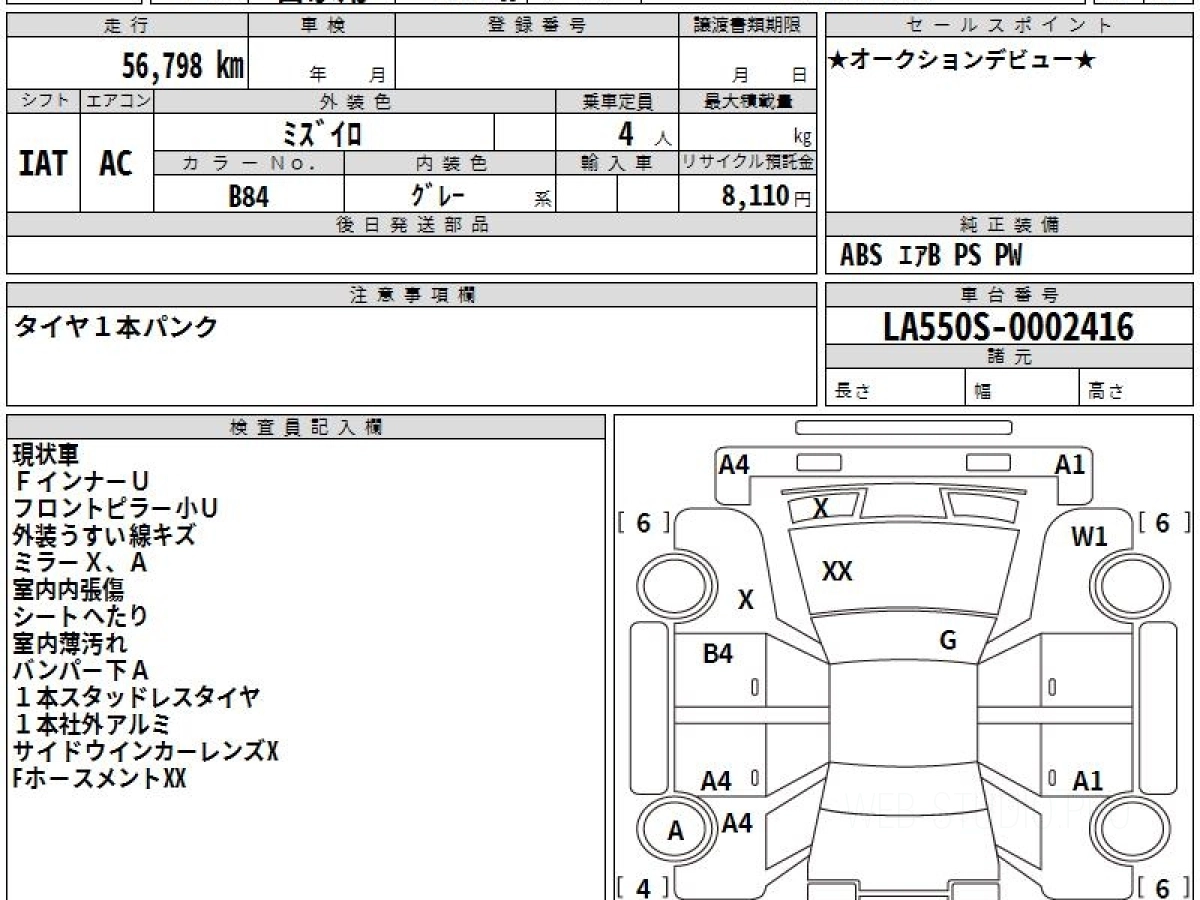Select the セールスポイント header
The image size is (1200, 900).
coord(1009,26)
